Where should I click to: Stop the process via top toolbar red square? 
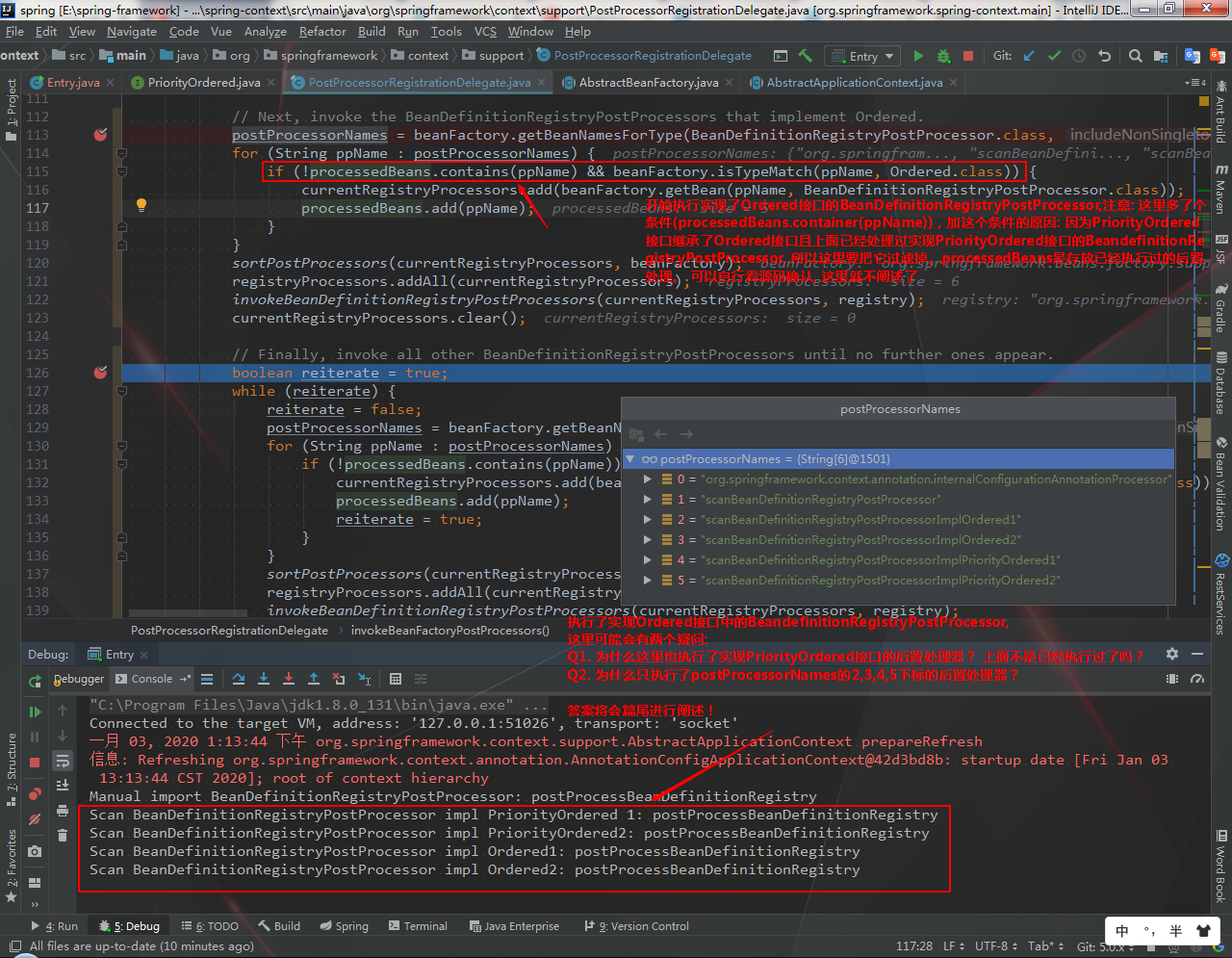point(968,56)
